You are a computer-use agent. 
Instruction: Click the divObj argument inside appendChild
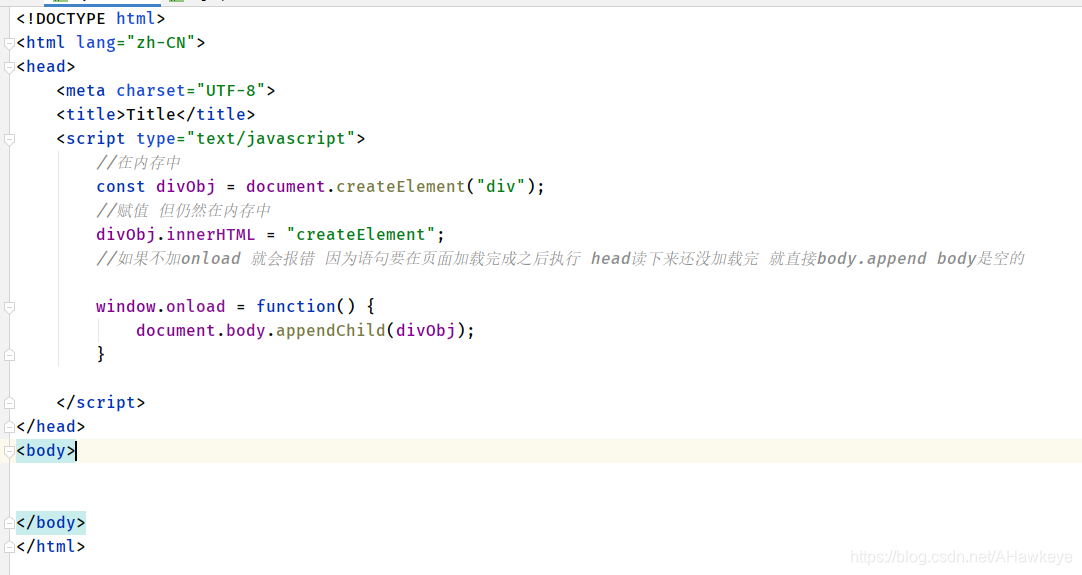click(425, 331)
